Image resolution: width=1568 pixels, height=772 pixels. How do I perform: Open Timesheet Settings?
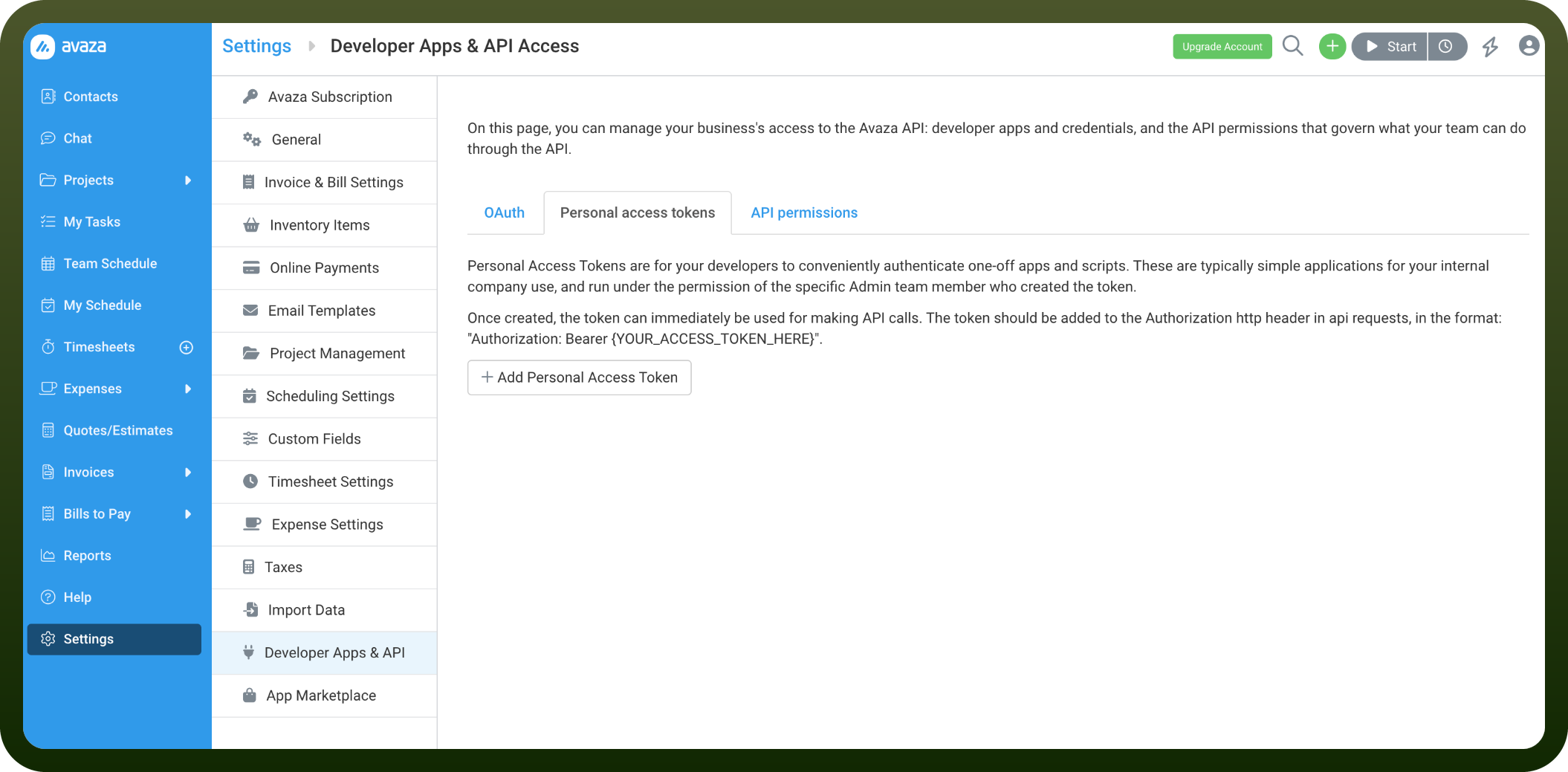pos(324,482)
